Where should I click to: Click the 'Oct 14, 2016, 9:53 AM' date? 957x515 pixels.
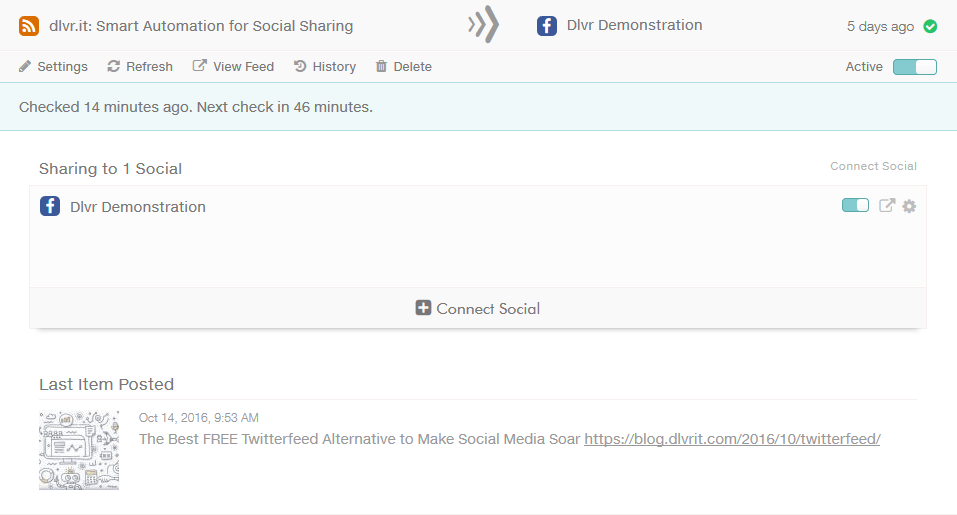point(198,417)
